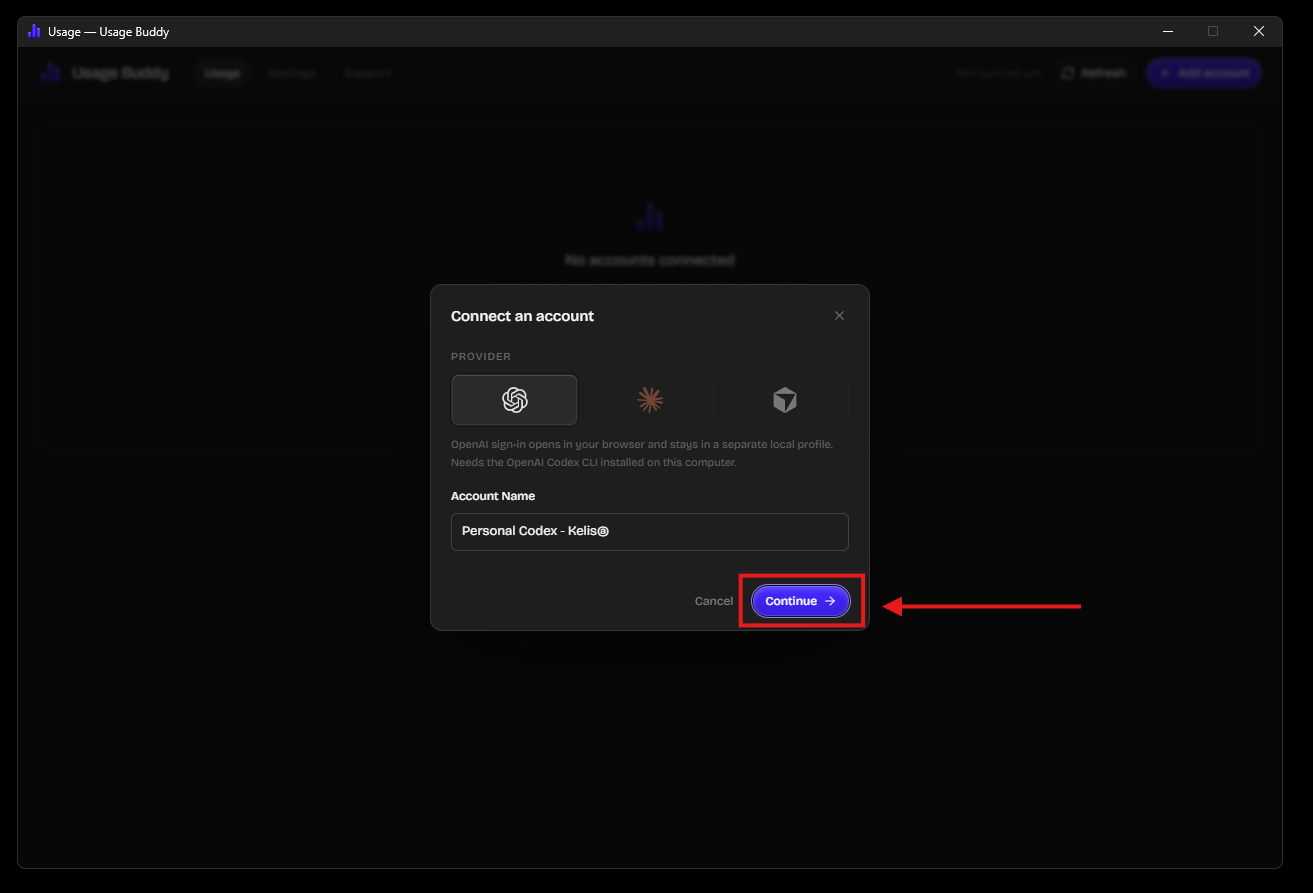The height and width of the screenshot is (893, 1313).
Task: Close the Usage Buddy window
Action: click(x=1259, y=31)
